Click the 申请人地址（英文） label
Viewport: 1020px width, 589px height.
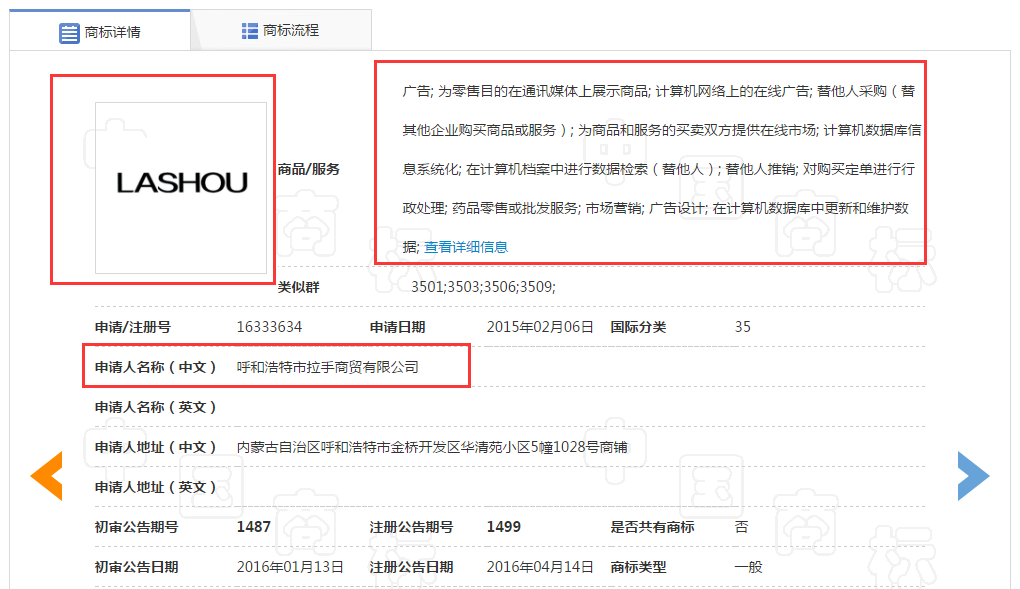click(x=155, y=487)
